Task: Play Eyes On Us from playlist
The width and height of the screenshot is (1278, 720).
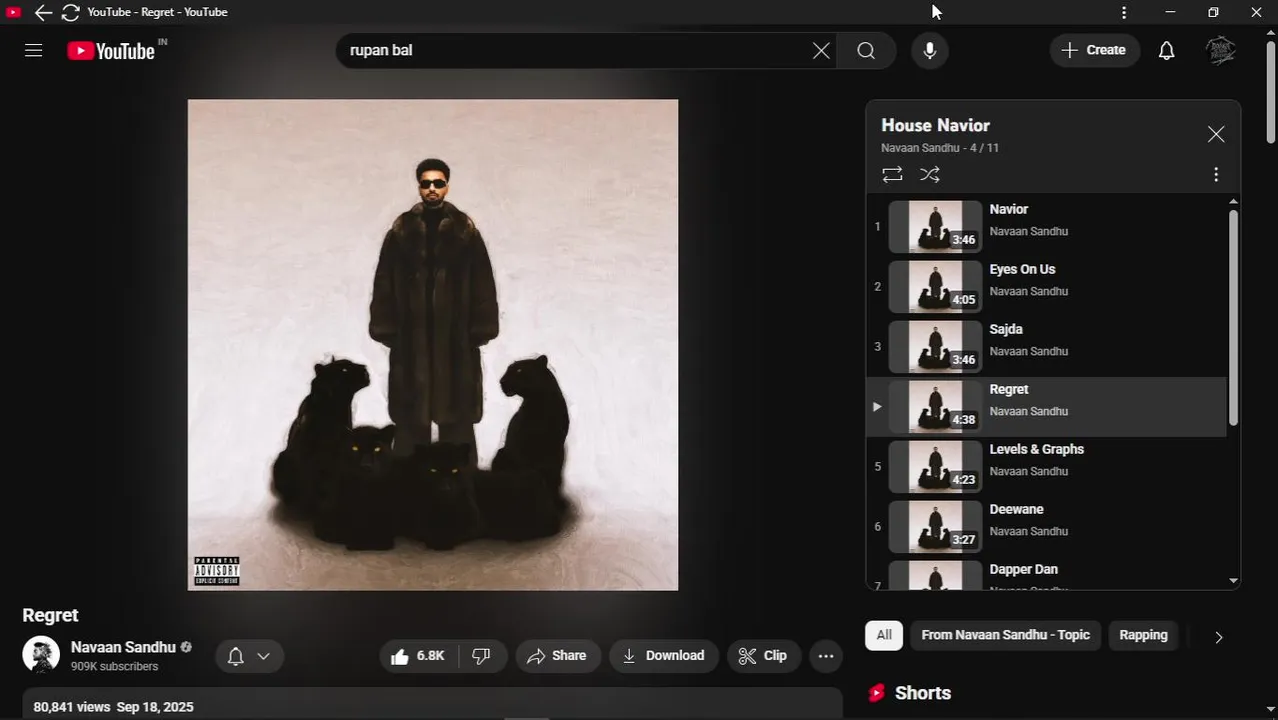Action: click(1046, 287)
